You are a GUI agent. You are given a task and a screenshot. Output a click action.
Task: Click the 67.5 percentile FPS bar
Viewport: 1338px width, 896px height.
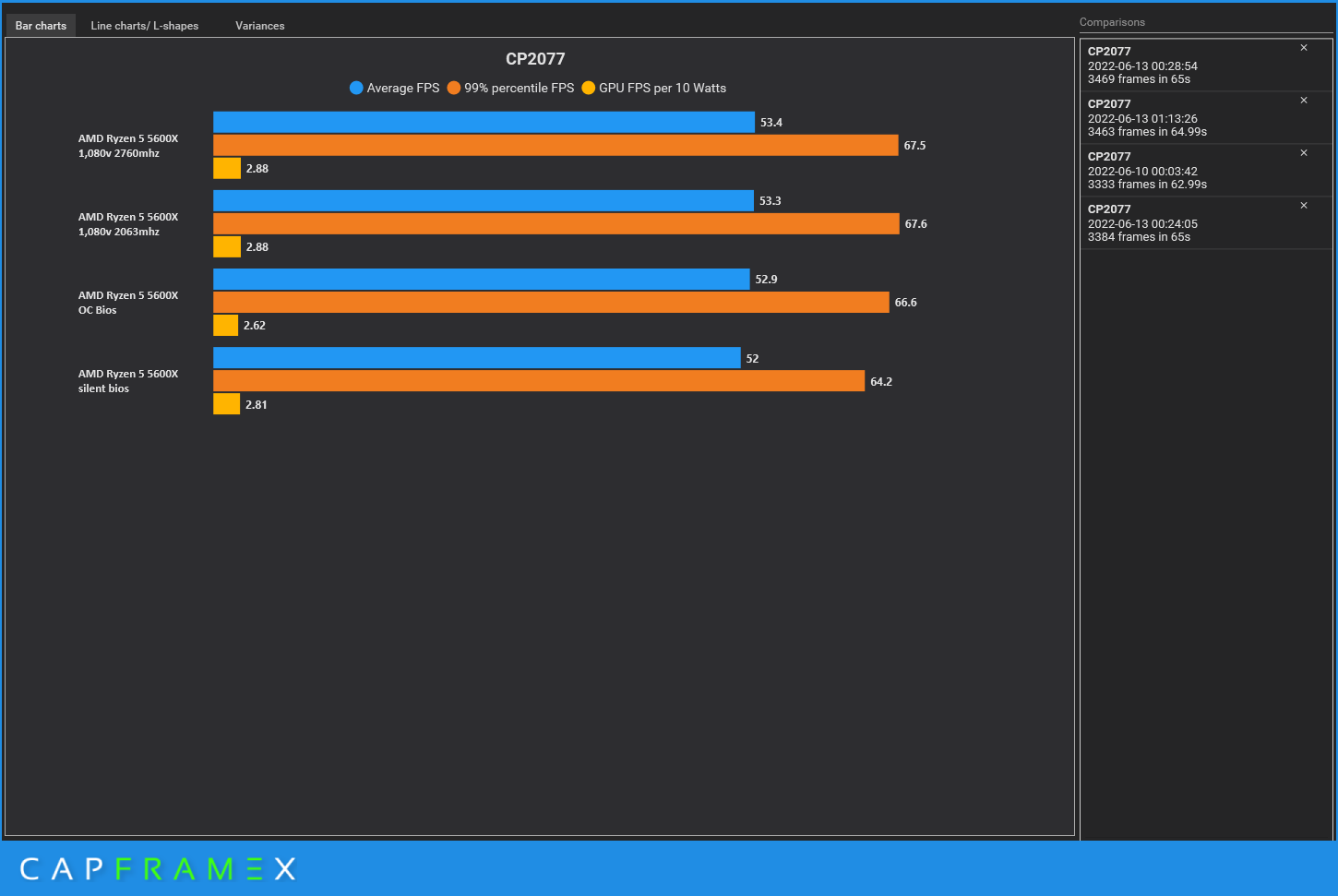(556, 145)
